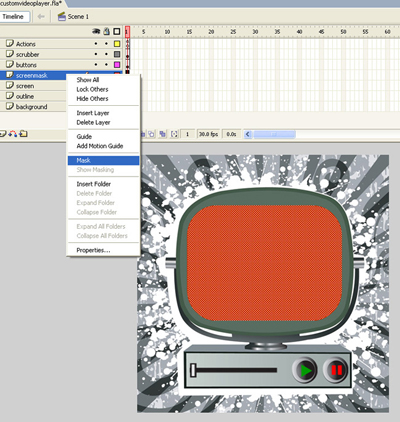Open the customvideoplayer.fla document tab
Image resolution: width=400 pixels, height=422 pixels.
click(x=32, y=3)
